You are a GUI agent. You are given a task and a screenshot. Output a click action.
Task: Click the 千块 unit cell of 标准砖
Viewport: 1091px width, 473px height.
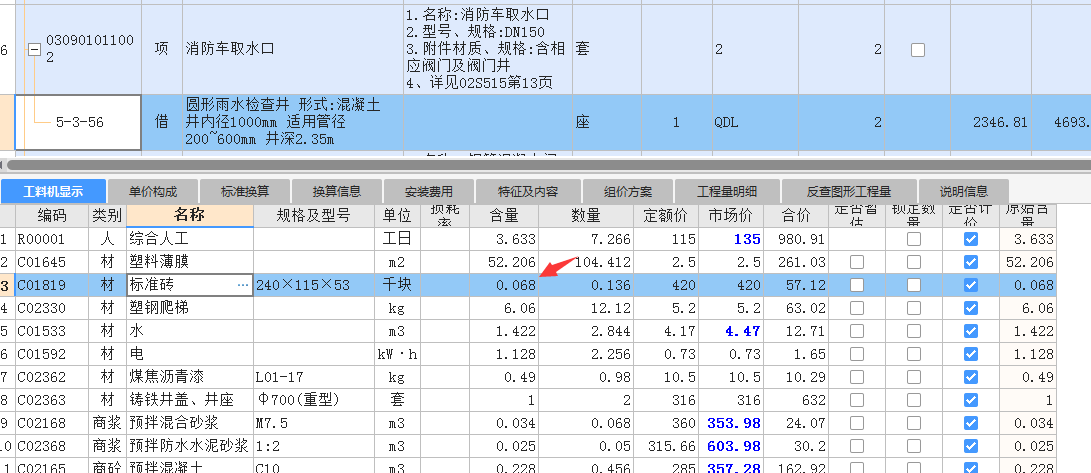point(397,285)
